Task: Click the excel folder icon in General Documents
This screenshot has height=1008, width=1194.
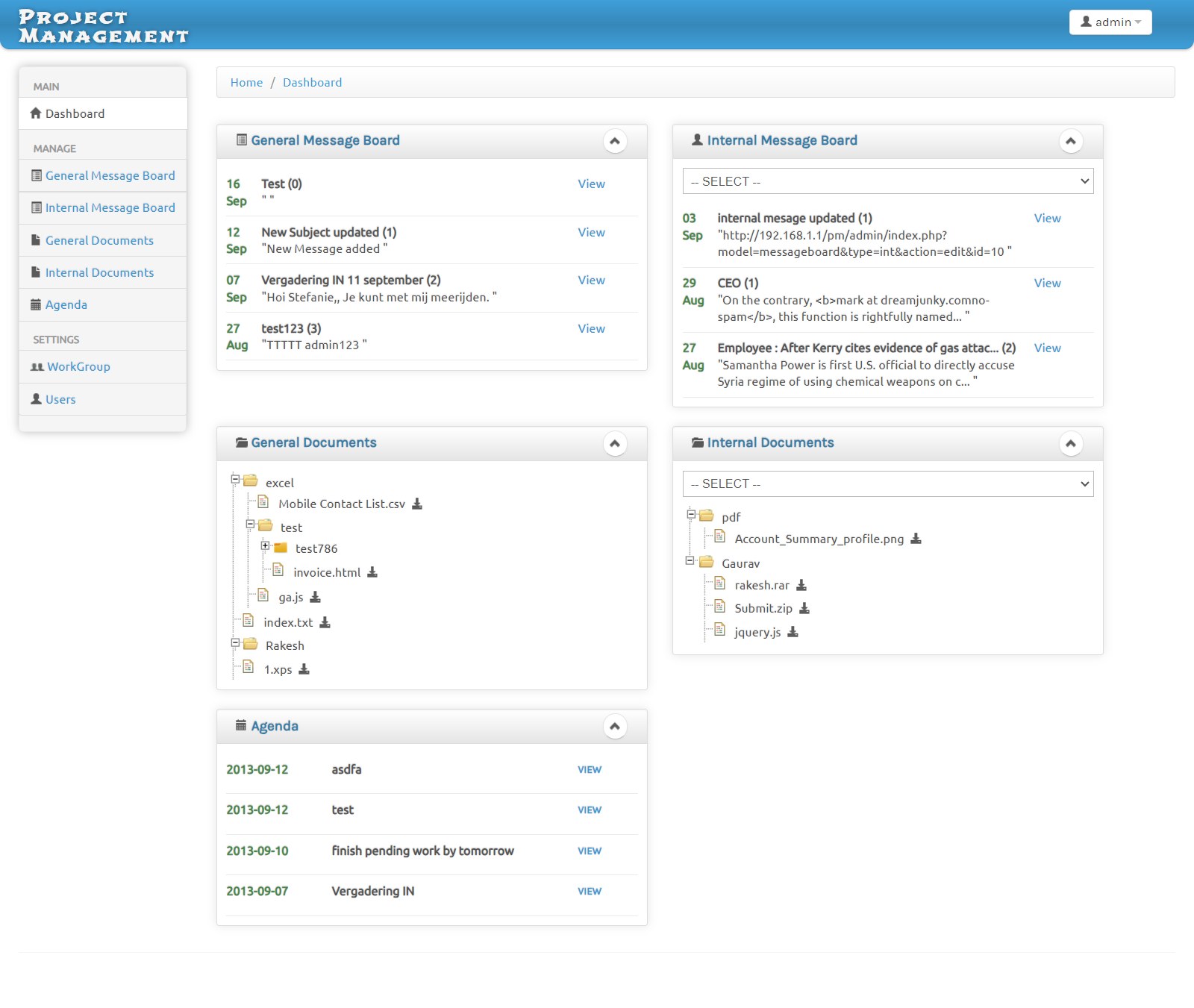Action: coord(251,480)
